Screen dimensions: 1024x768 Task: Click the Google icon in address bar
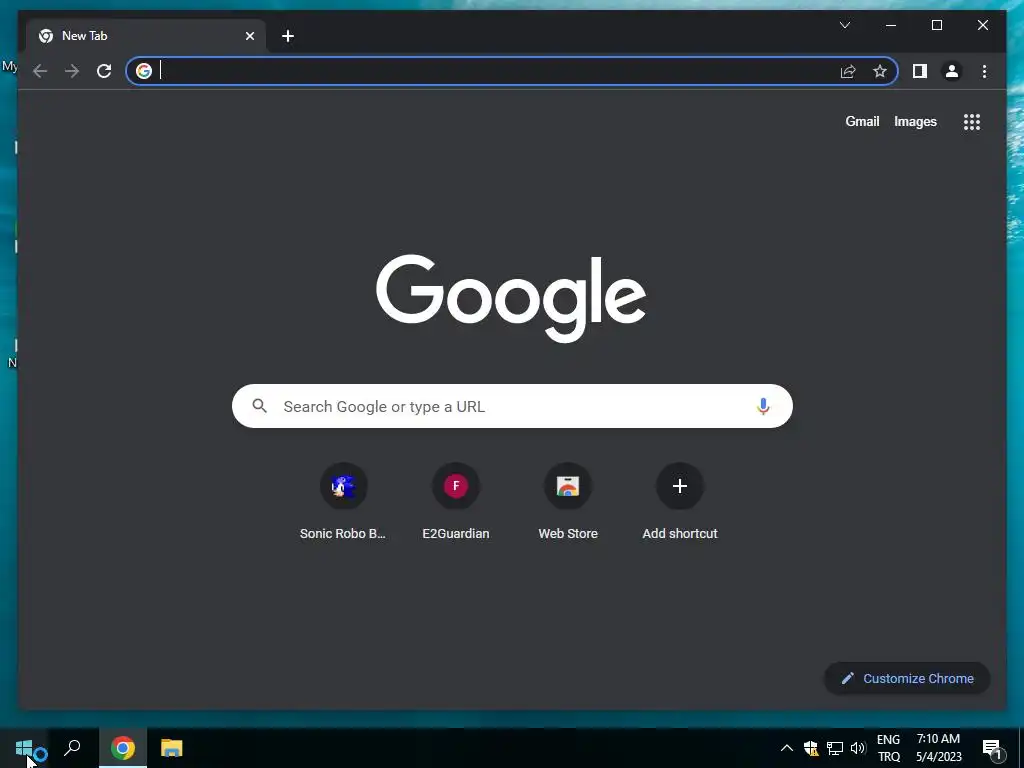click(x=144, y=71)
